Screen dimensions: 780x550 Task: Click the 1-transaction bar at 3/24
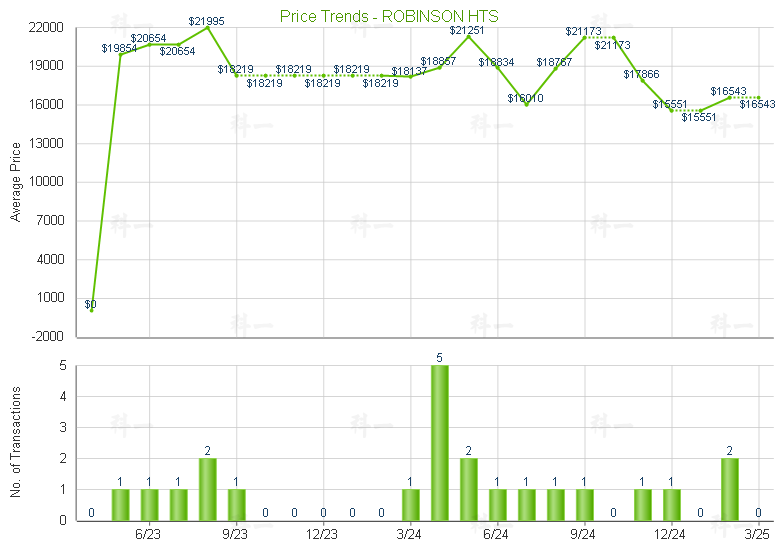click(410, 505)
